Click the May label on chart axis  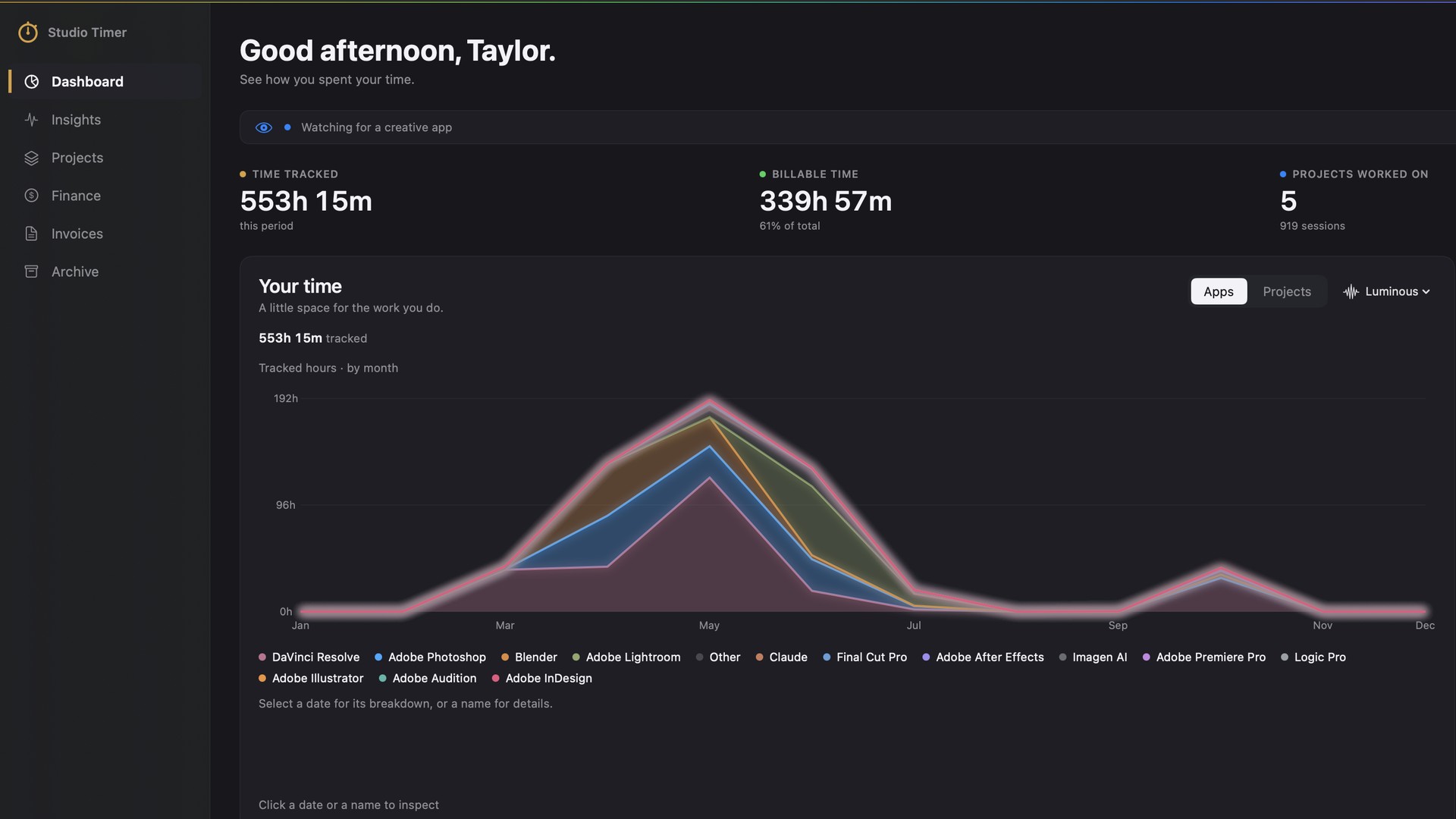pyautogui.click(x=709, y=626)
